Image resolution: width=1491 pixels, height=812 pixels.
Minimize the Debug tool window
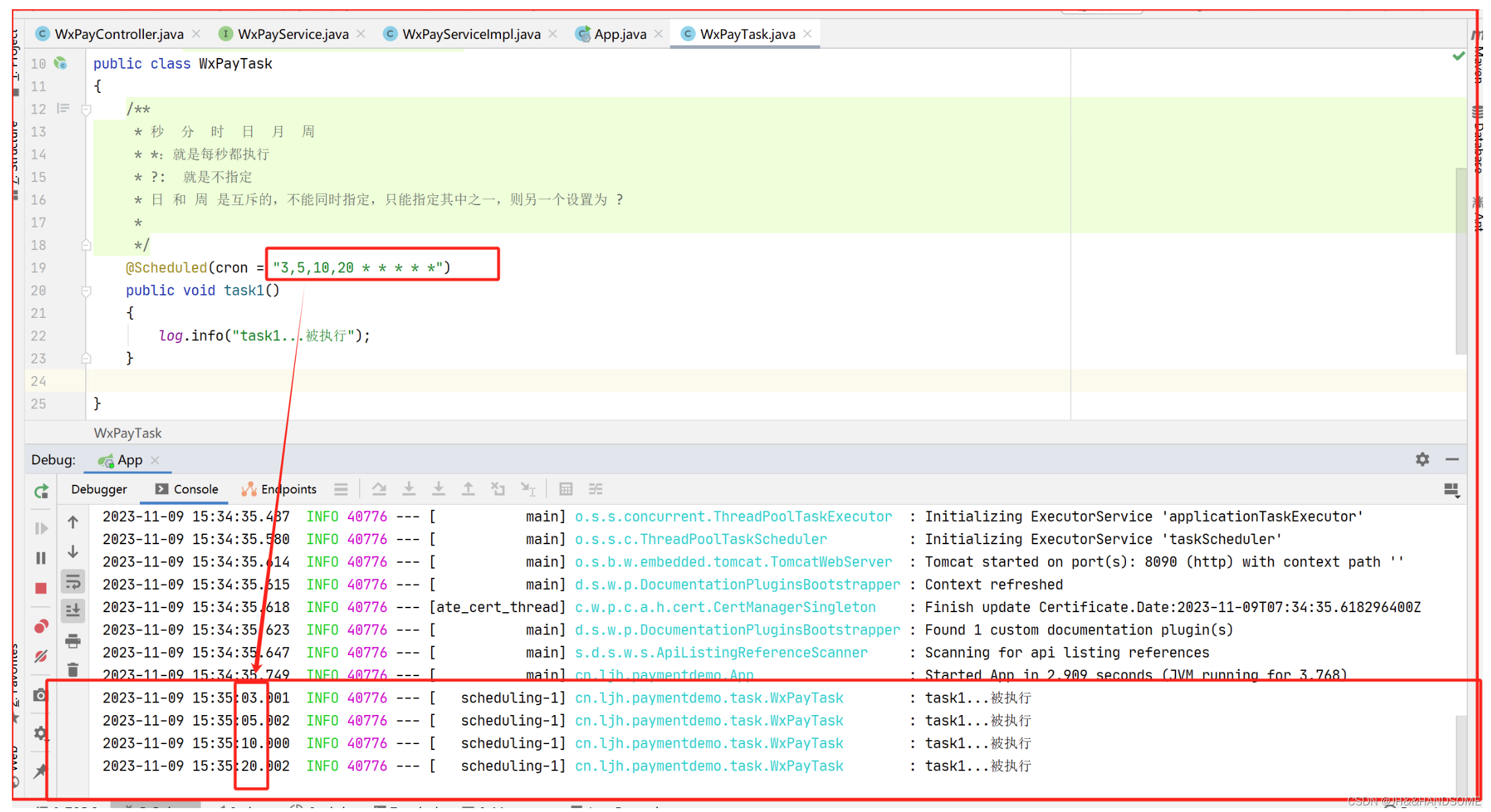click(1452, 460)
